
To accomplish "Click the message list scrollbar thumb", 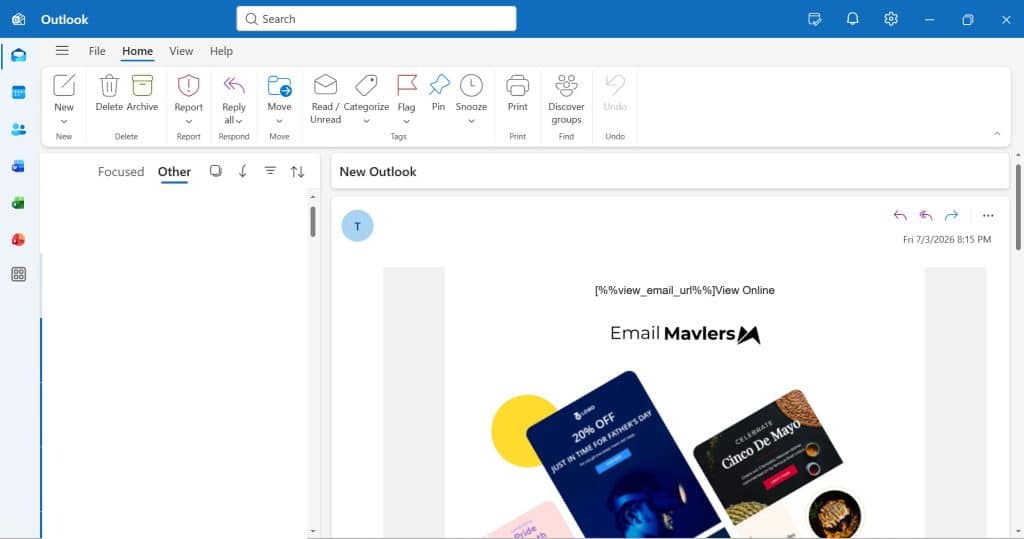I will (x=313, y=222).
